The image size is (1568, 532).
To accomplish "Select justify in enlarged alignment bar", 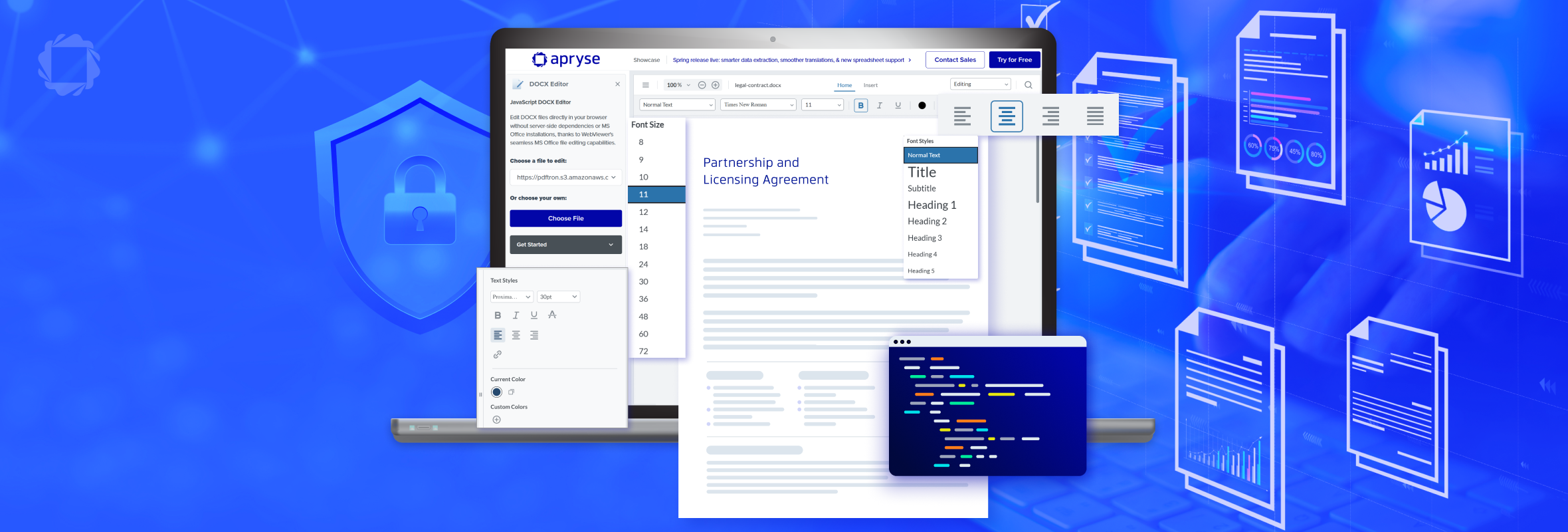I will (x=1095, y=116).
